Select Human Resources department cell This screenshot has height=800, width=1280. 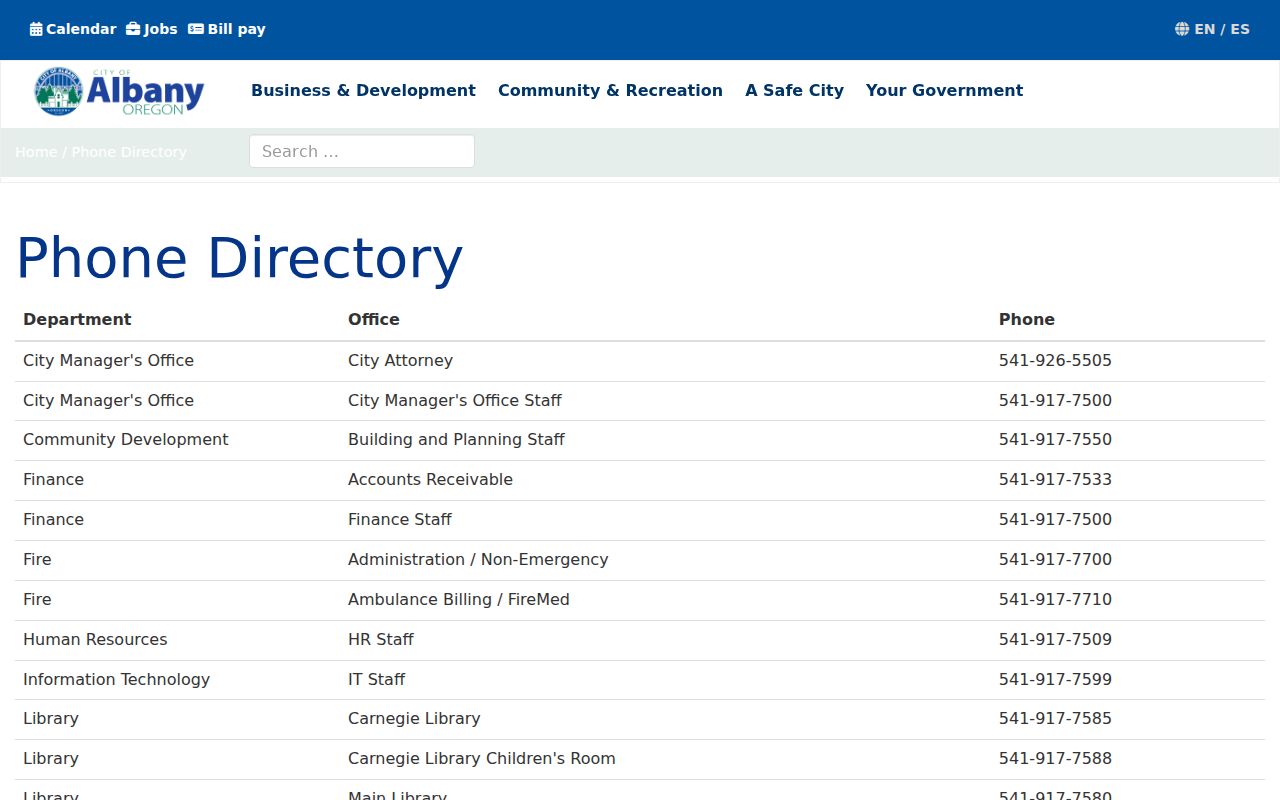click(x=95, y=639)
